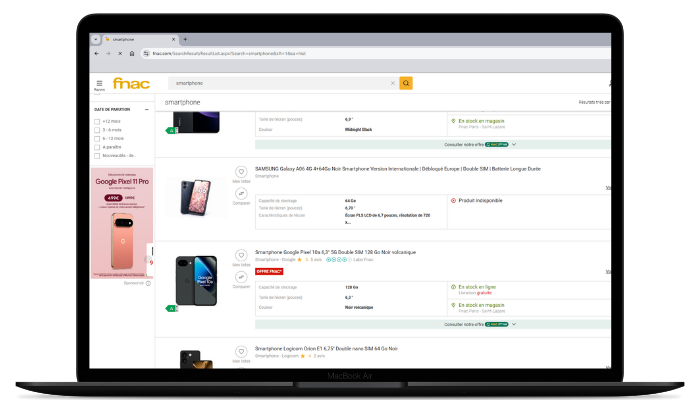Check the Nouveautés filter
Image resolution: width=700 pixels, height=400 pixels.
[97, 156]
